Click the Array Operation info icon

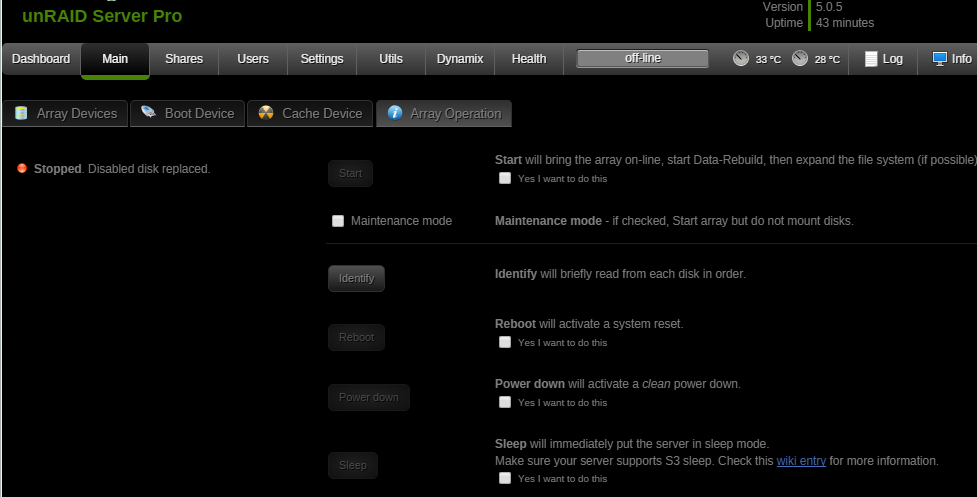394,113
